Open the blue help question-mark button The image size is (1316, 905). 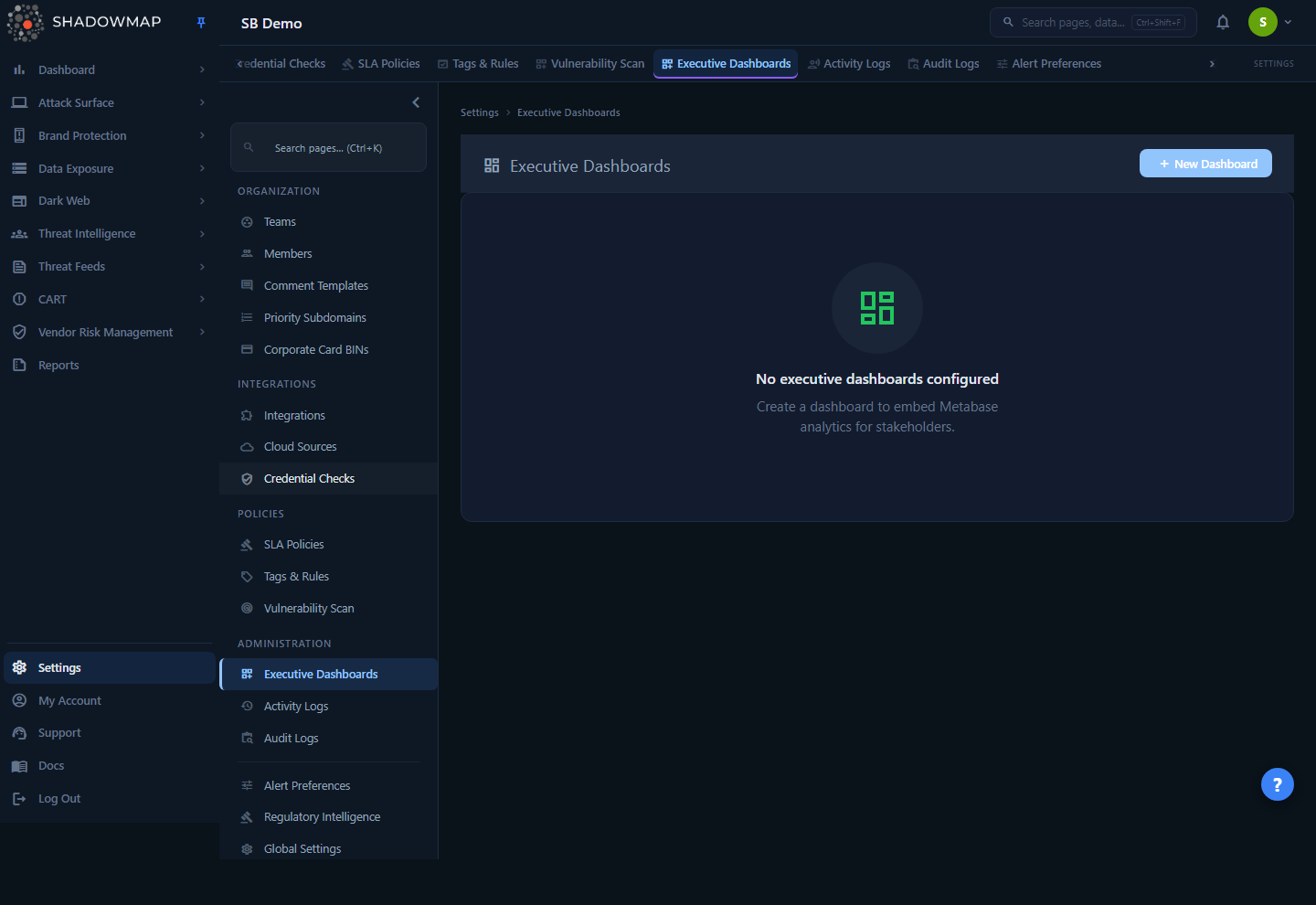pos(1278,784)
